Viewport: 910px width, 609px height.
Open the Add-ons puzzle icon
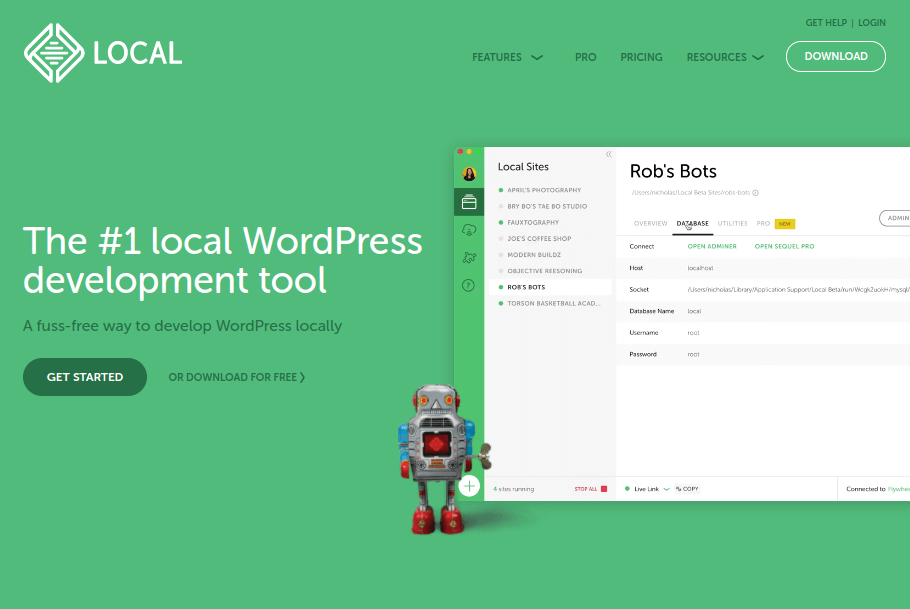(x=469, y=257)
